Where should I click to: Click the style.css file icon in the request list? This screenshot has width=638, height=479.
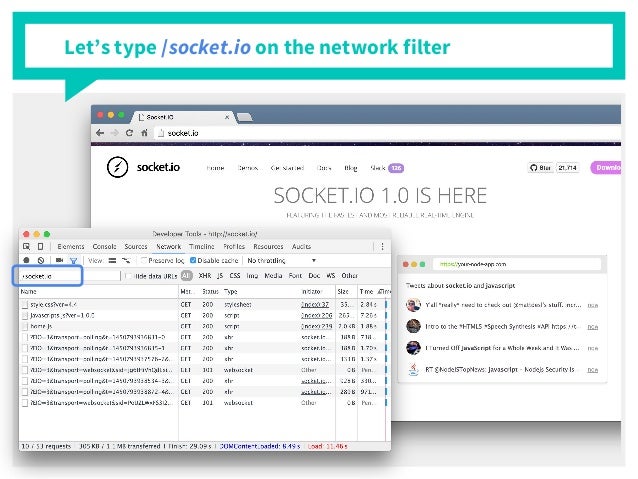pyautogui.click(x=25, y=304)
